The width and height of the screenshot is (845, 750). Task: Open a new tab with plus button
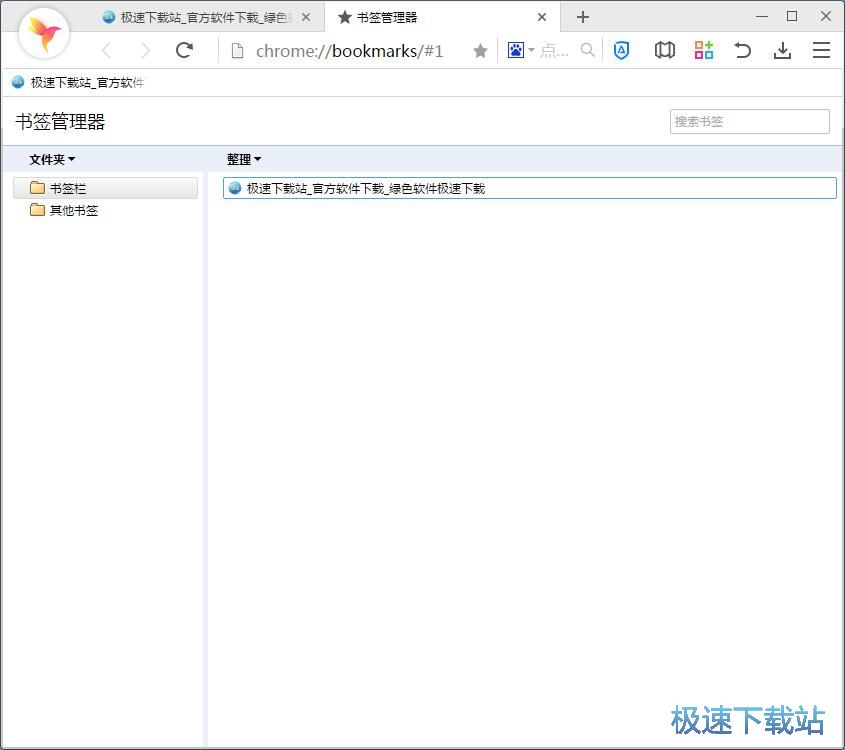click(x=583, y=17)
